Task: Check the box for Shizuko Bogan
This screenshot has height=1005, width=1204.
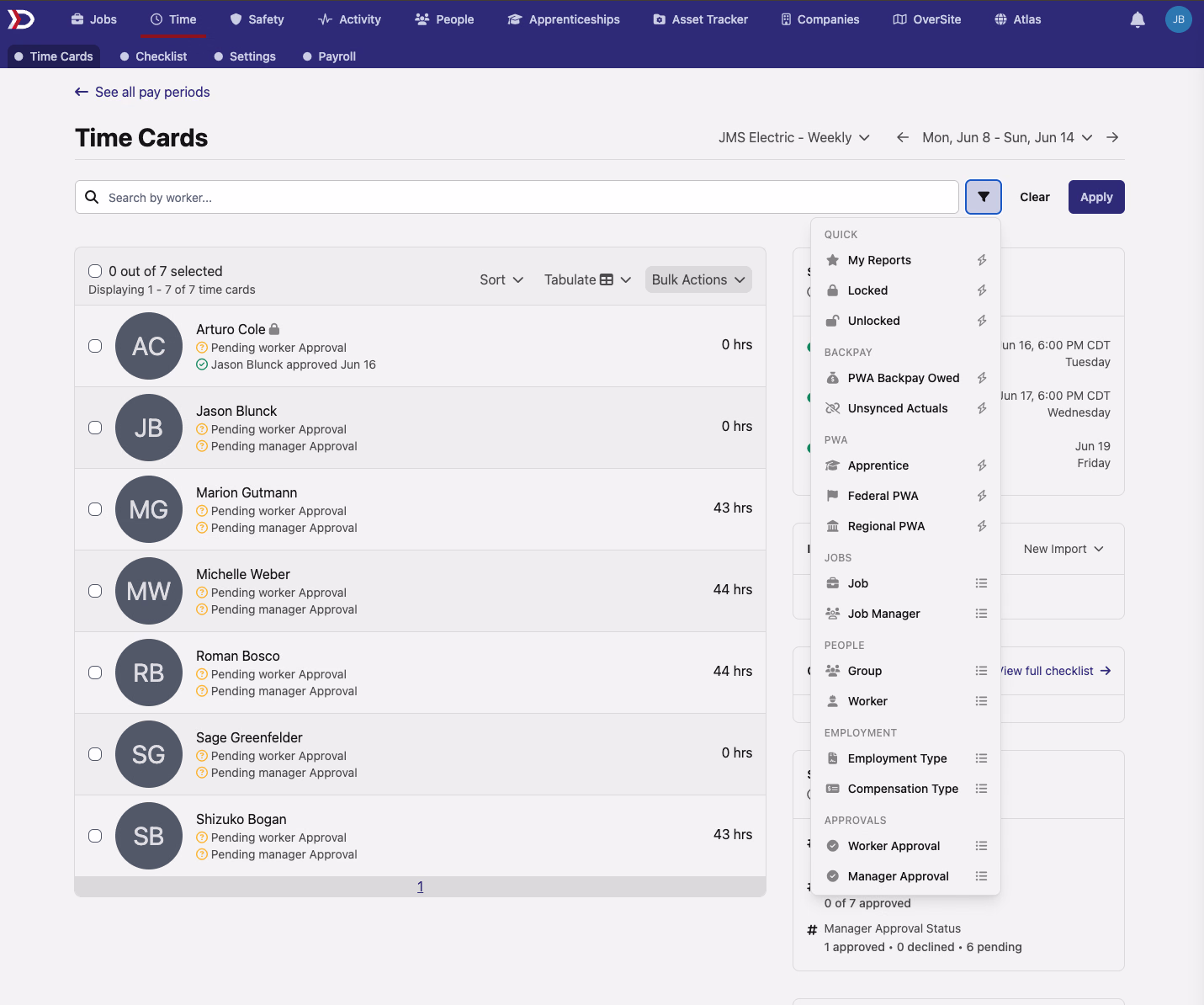Action: coord(95,836)
